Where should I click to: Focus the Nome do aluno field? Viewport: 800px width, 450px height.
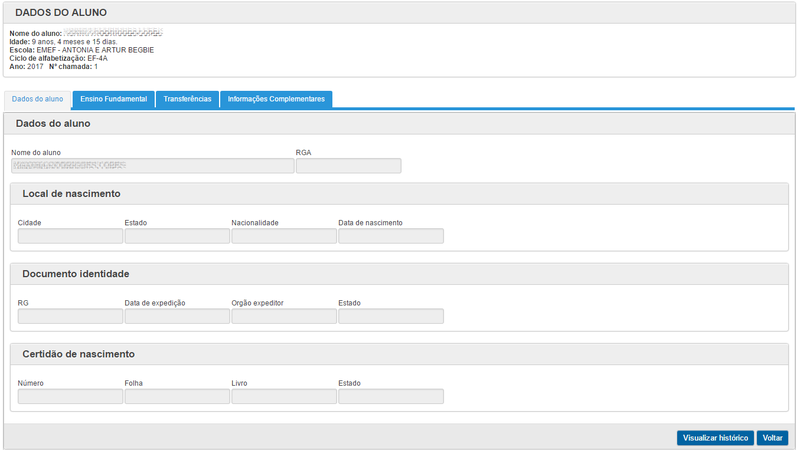[153, 166]
